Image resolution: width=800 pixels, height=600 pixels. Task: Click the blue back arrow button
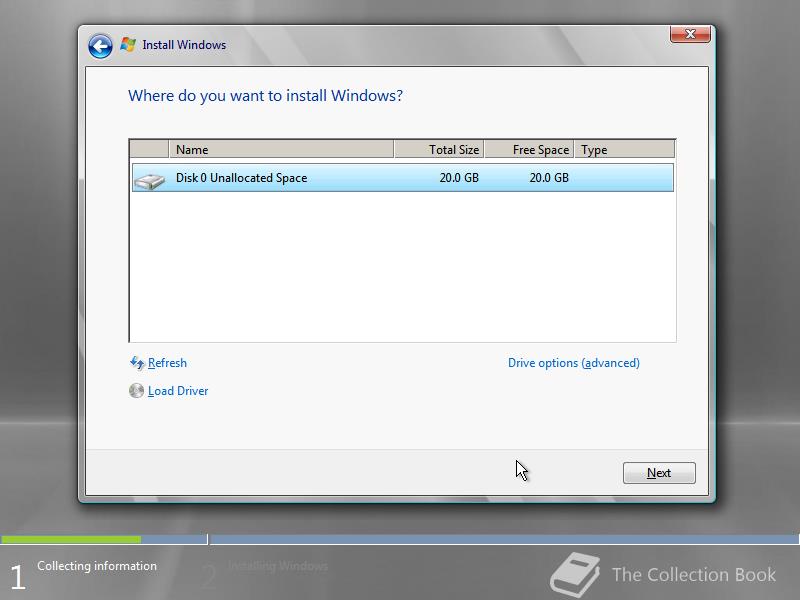coord(100,46)
